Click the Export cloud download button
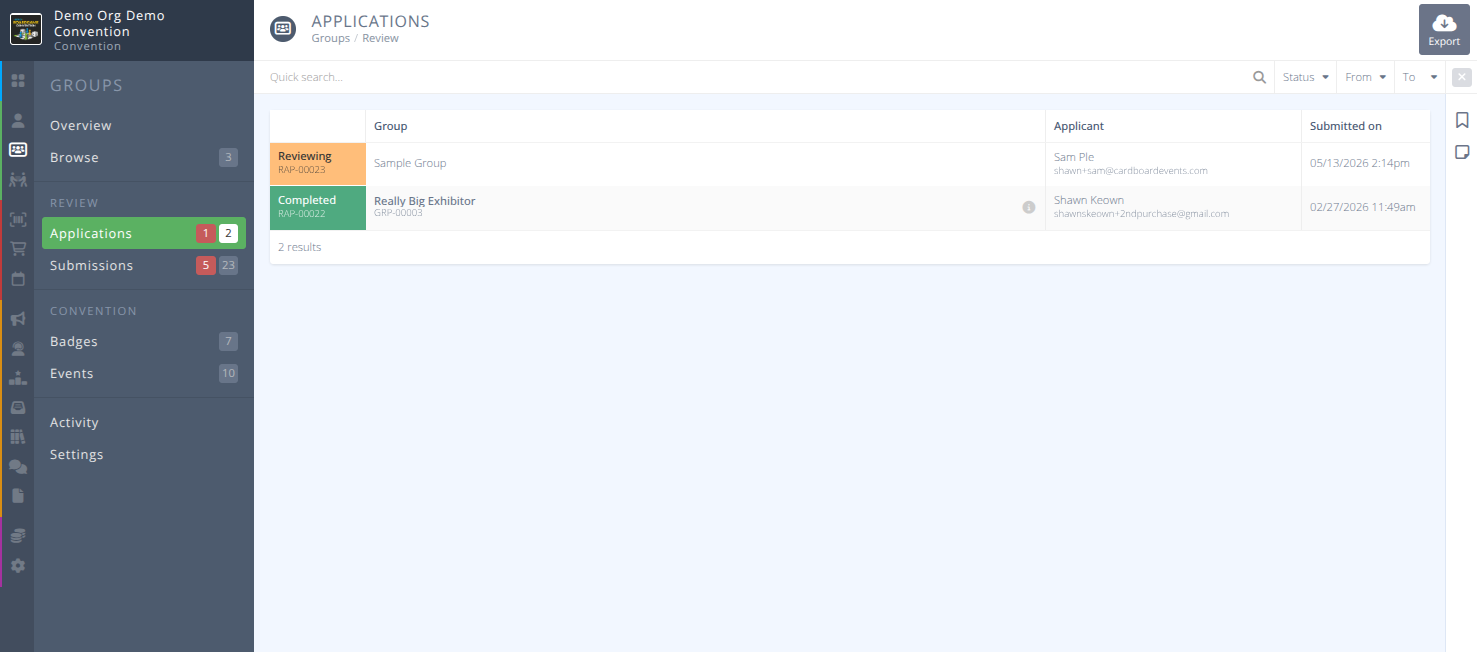 (1444, 29)
